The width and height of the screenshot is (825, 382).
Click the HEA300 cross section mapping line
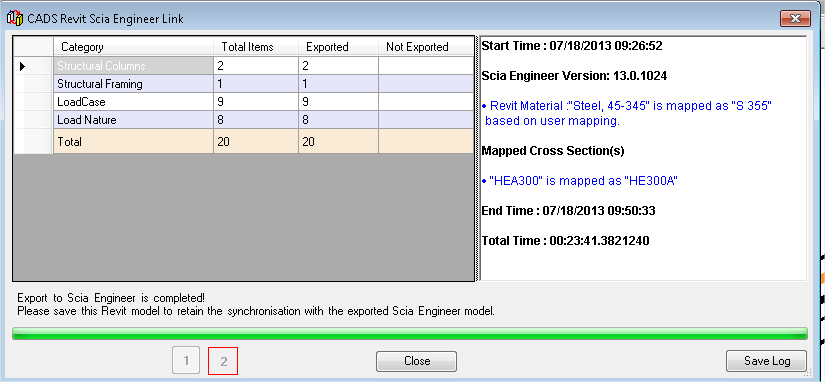point(580,181)
